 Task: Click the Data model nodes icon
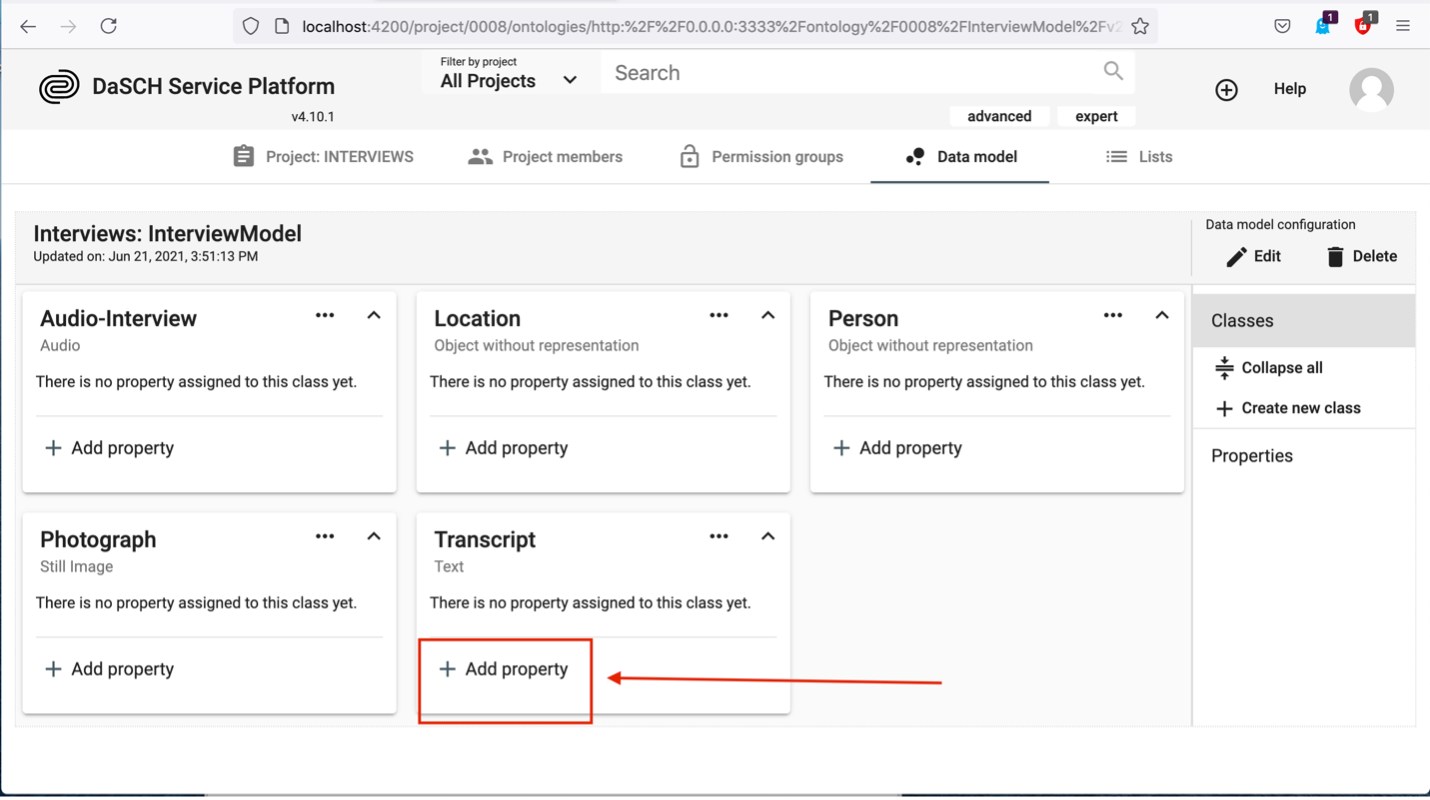[914, 156]
